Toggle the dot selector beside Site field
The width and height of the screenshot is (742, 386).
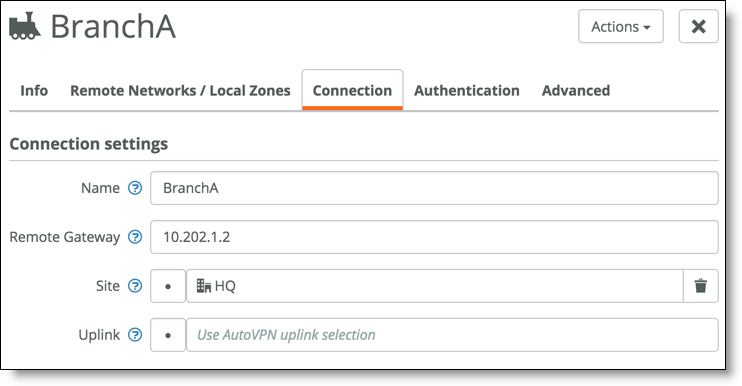(x=168, y=286)
